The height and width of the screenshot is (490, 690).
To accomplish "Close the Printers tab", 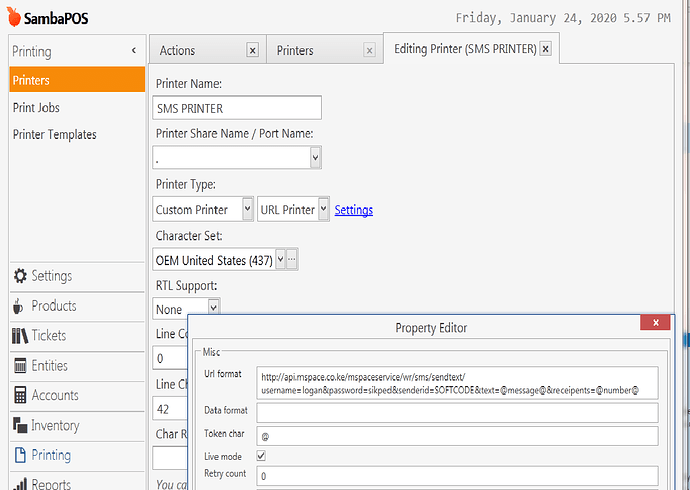I will [x=370, y=51].
